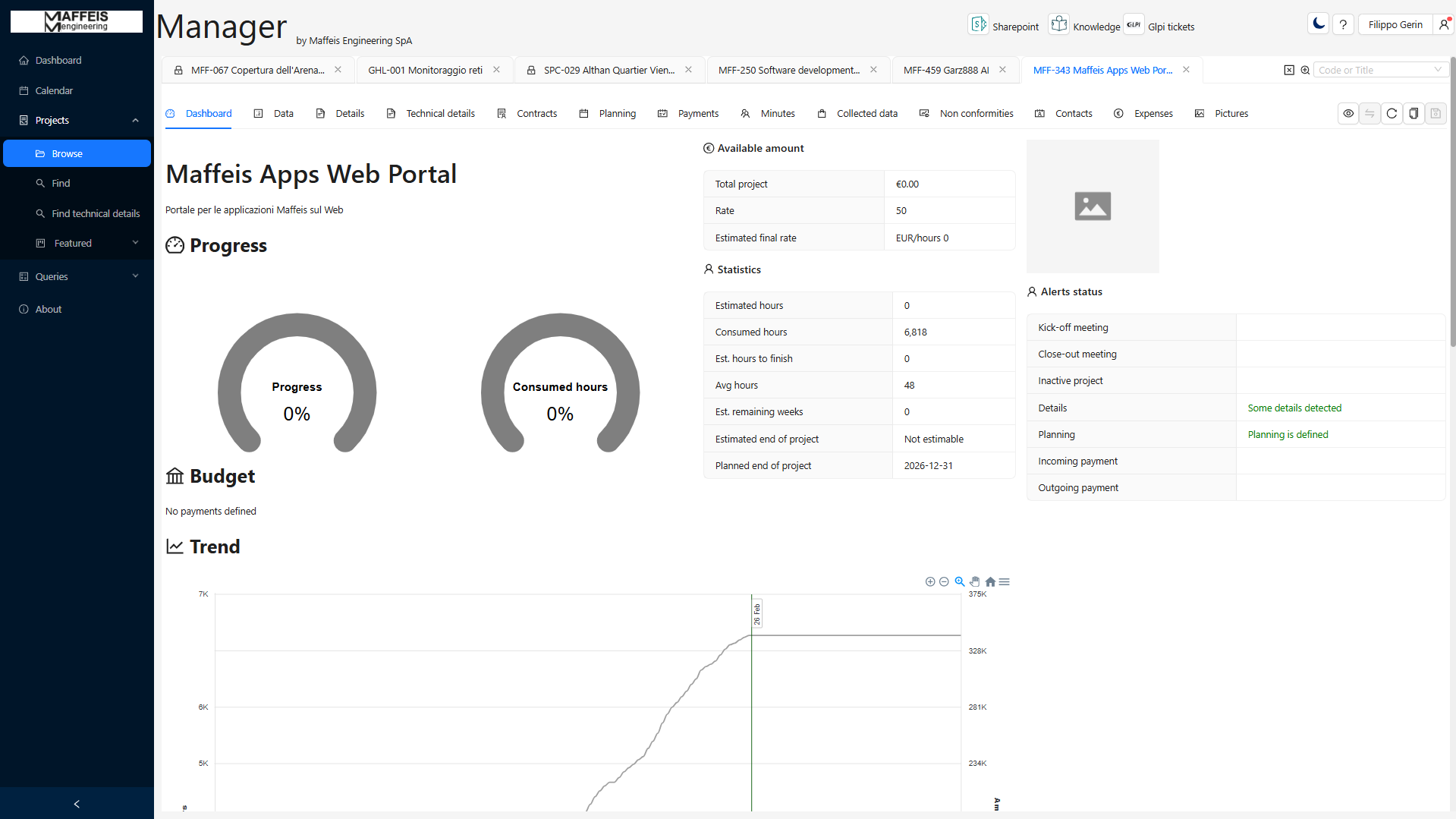Toggle dark mode with the moon icon
The image size is (1456, 819).
coord(1317,24)
